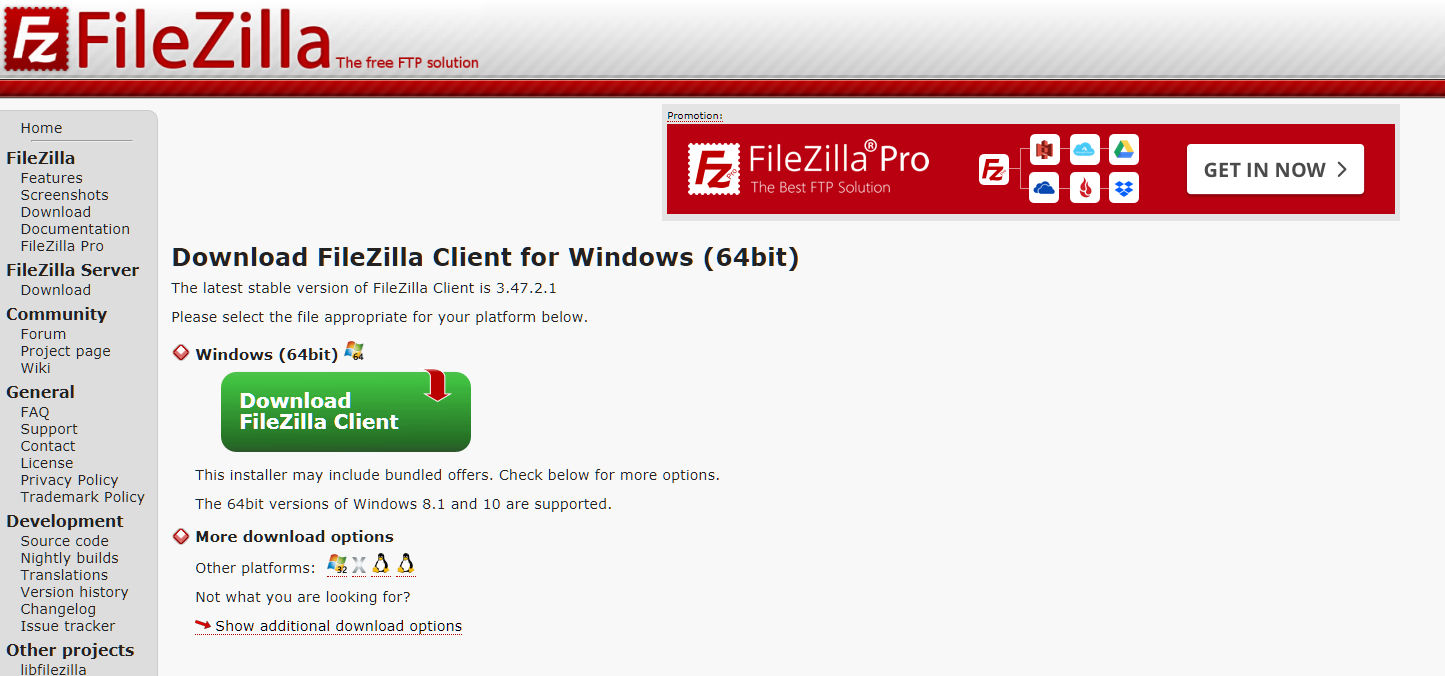Click the Backblaze flame icon in the banner
The height and width of the screenshot is (676, 1445).
[x=1084, y=188]
